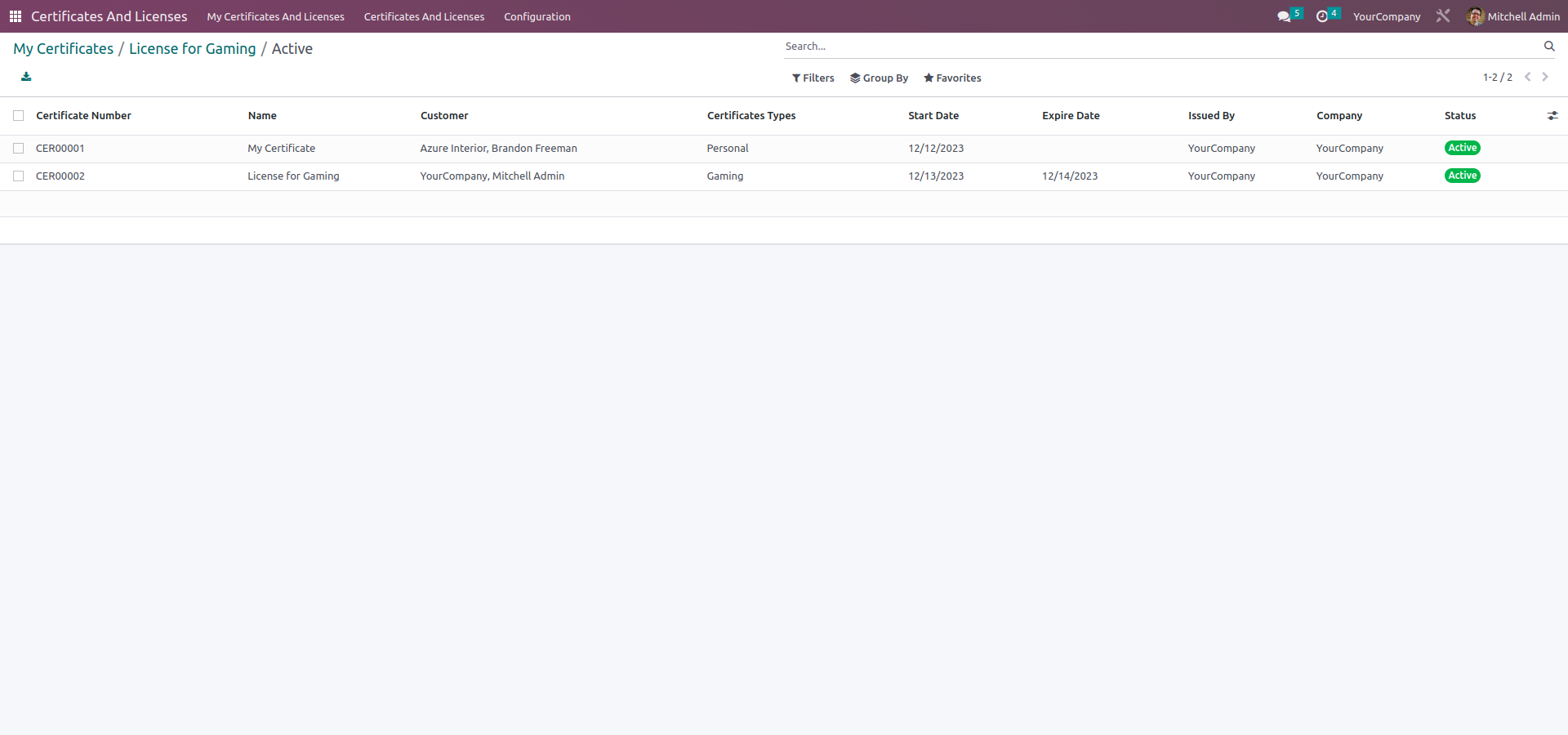Click the debug tools wrench icon
Image resolution: width=1568 pixels, height=735 pixels.
1443,16
